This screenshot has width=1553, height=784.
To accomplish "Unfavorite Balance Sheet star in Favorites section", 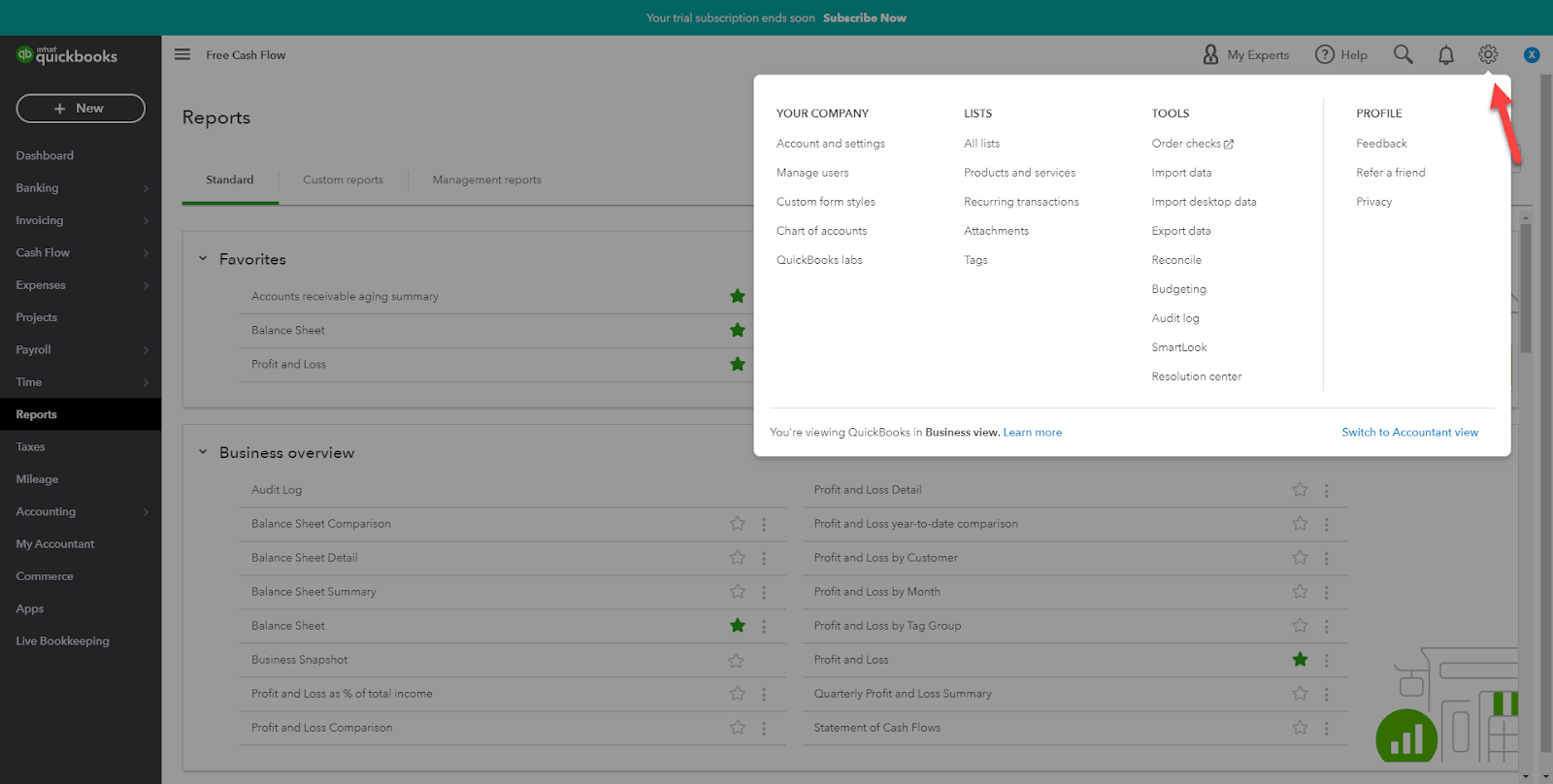I will [x=738, y=330].
